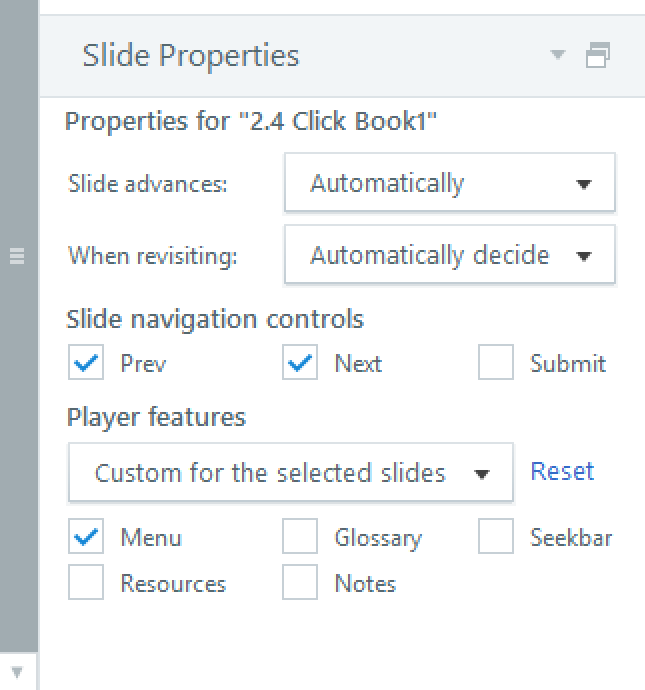
Task: Expand the When revisiting dropdown
Action: tap(449, 255)
